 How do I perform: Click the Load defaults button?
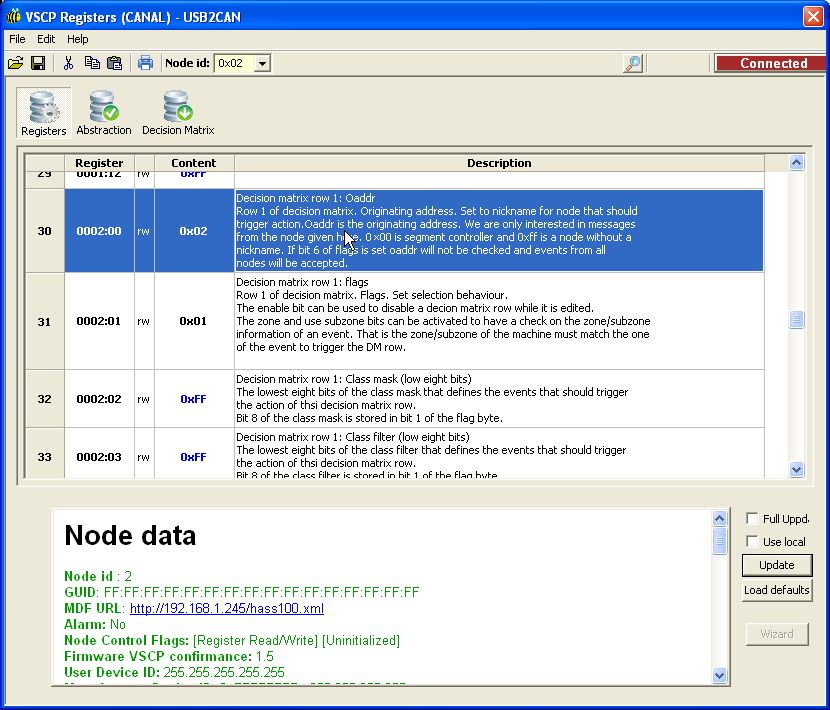coord(776,590)
